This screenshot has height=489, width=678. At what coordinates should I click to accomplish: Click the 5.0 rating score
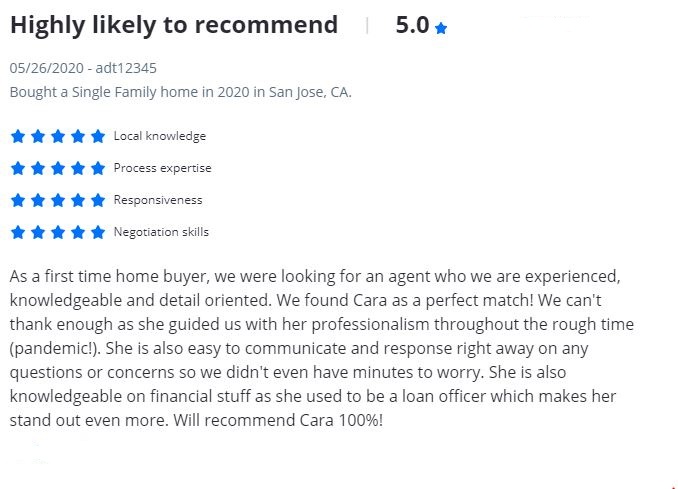click(411, 26)
